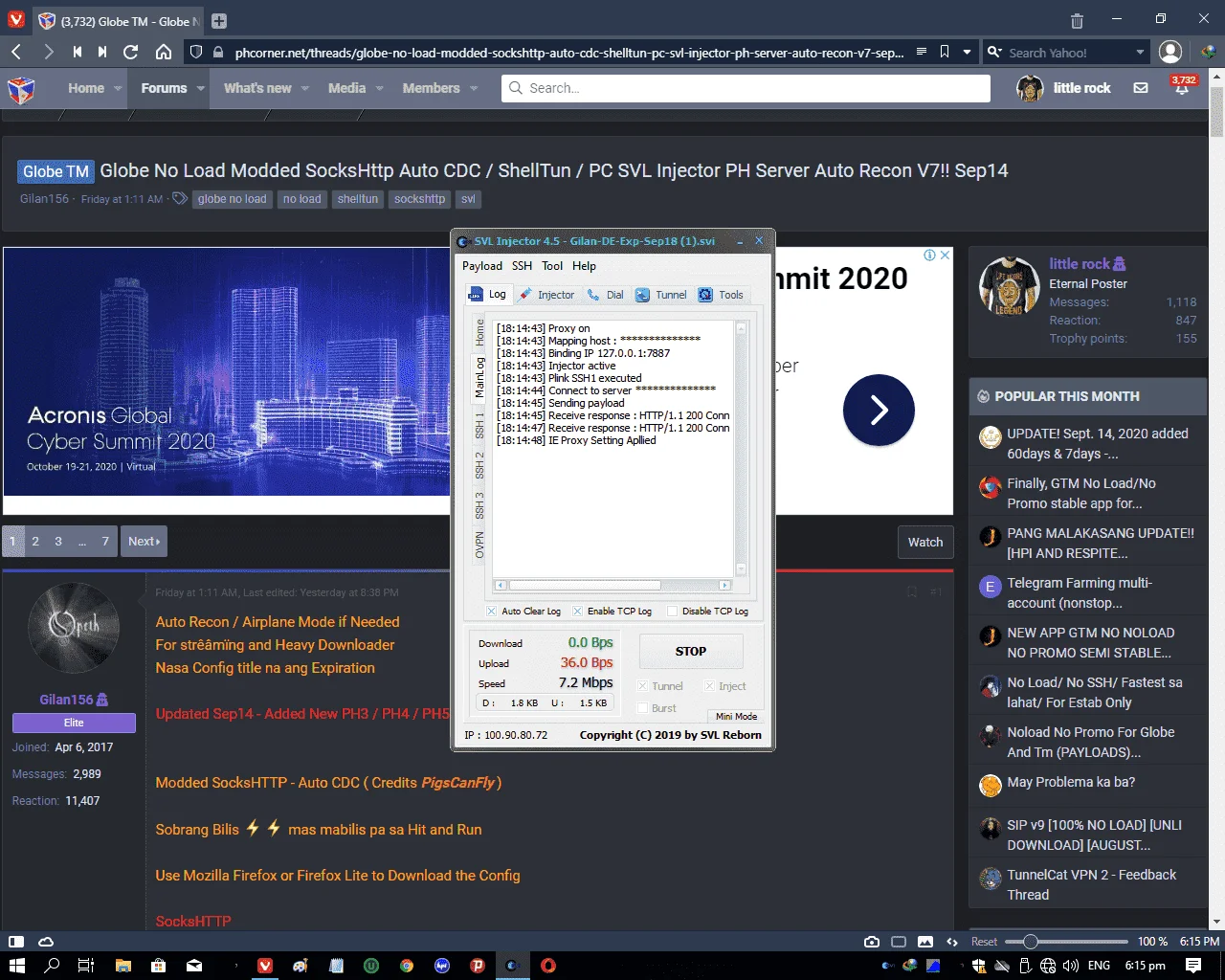
Task: Open a new browser tab
Action: (219, 21)
